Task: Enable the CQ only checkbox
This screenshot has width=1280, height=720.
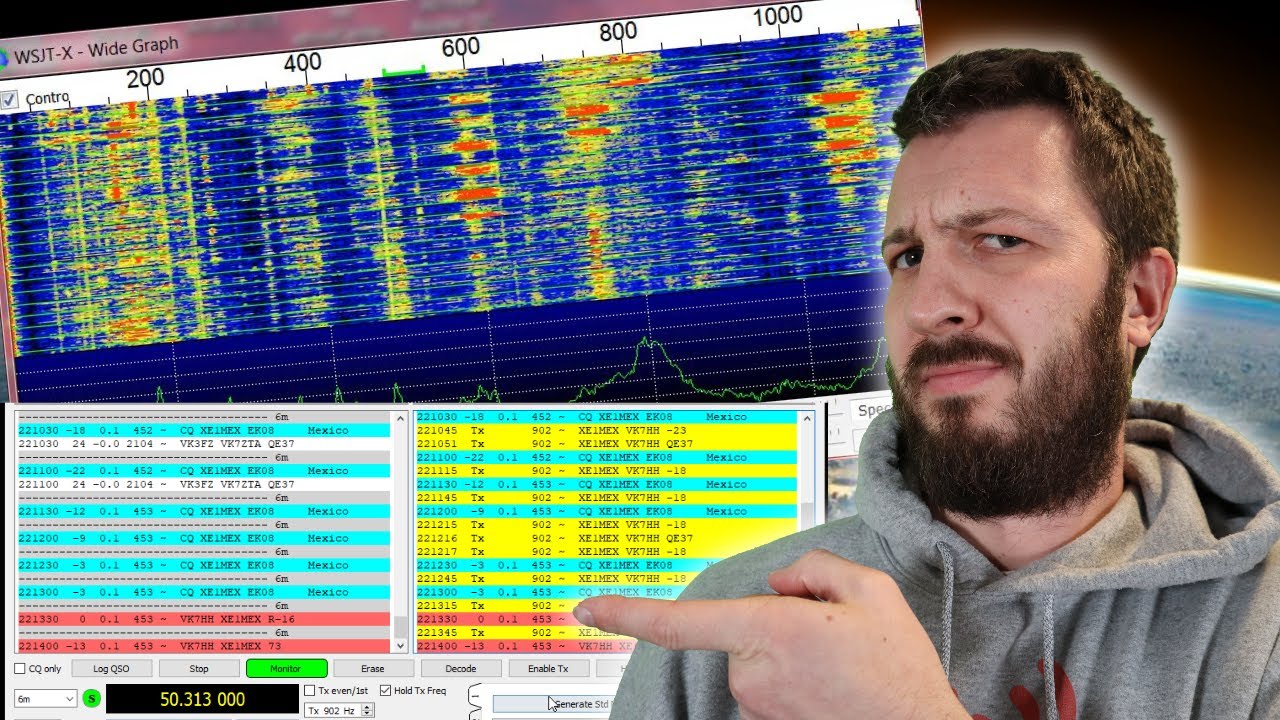Action: click(20, 669)
